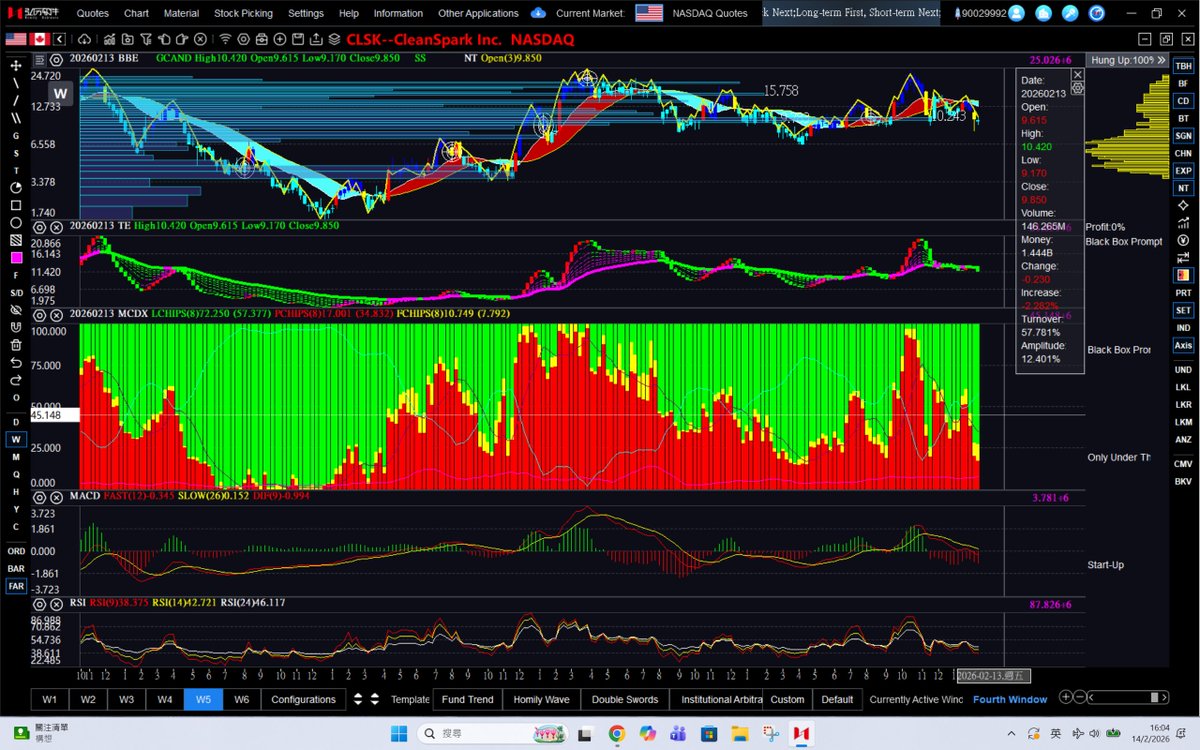This screenshot has width=1200, height=750.
Task: Click the circled X toolbar icon
Action: coord(200,39)
